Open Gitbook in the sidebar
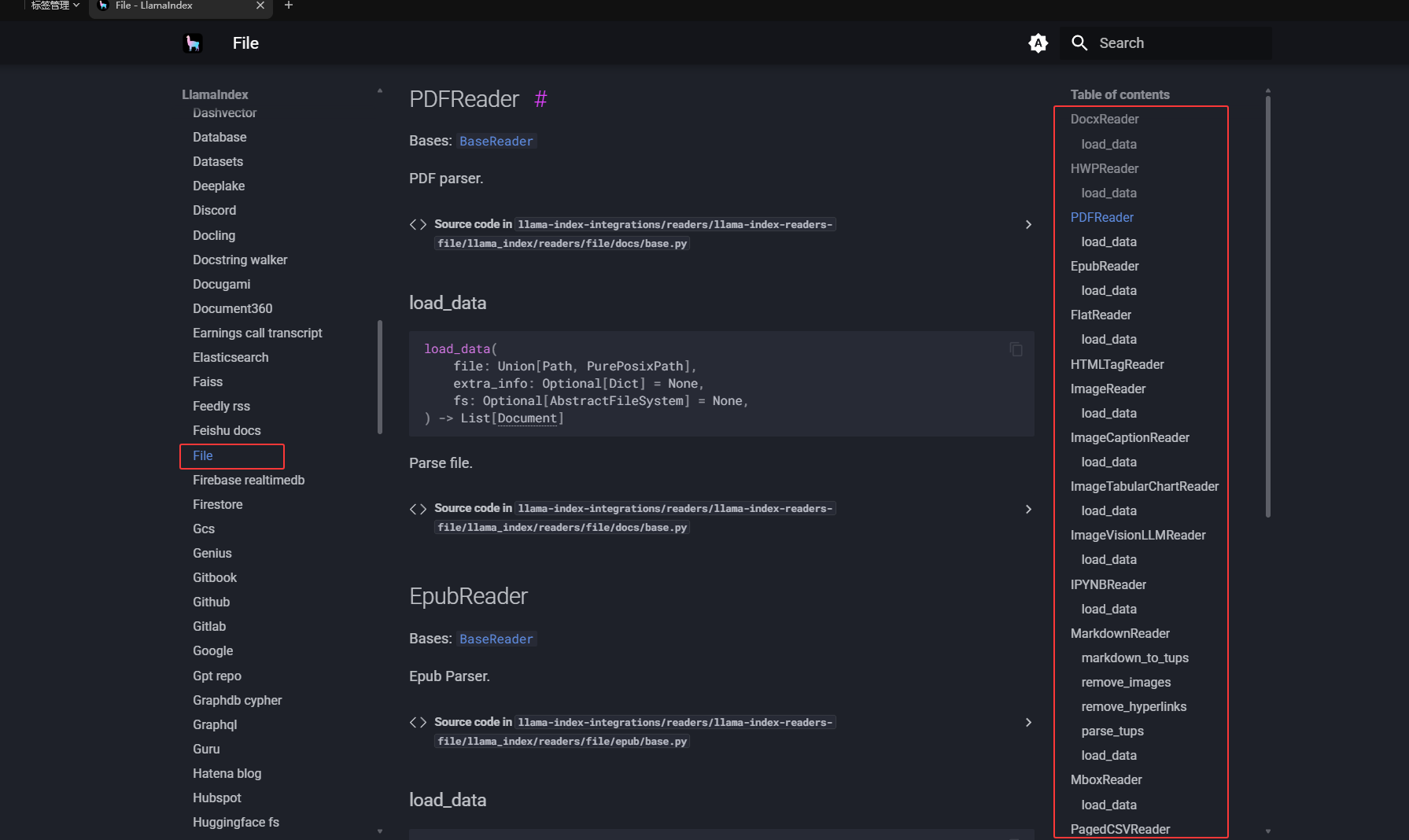This screenshot has width=1409, height=840. click(x=215, y=577)
